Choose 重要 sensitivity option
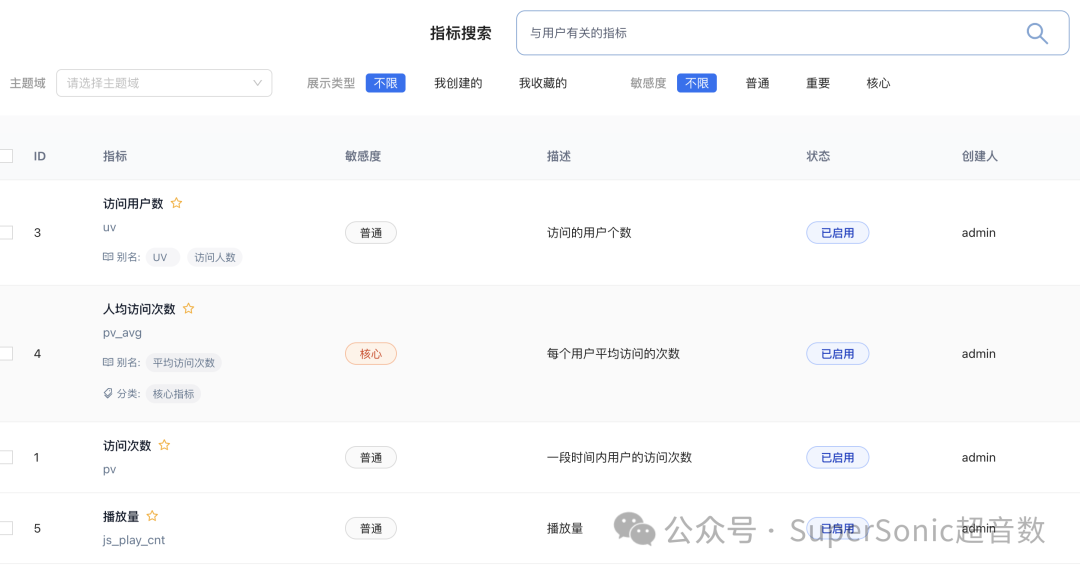This screenshot has height=574, width=1080. click(x=818, y=83)
